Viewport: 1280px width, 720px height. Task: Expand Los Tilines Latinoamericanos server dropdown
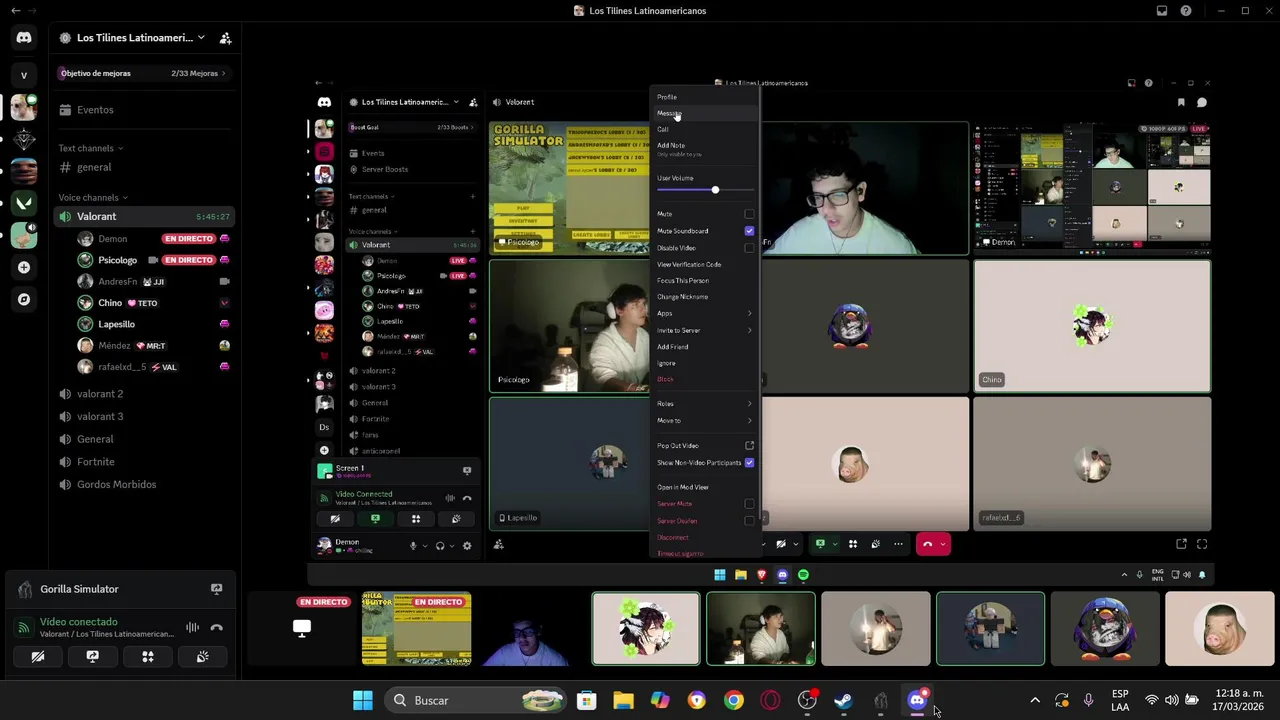201,38
